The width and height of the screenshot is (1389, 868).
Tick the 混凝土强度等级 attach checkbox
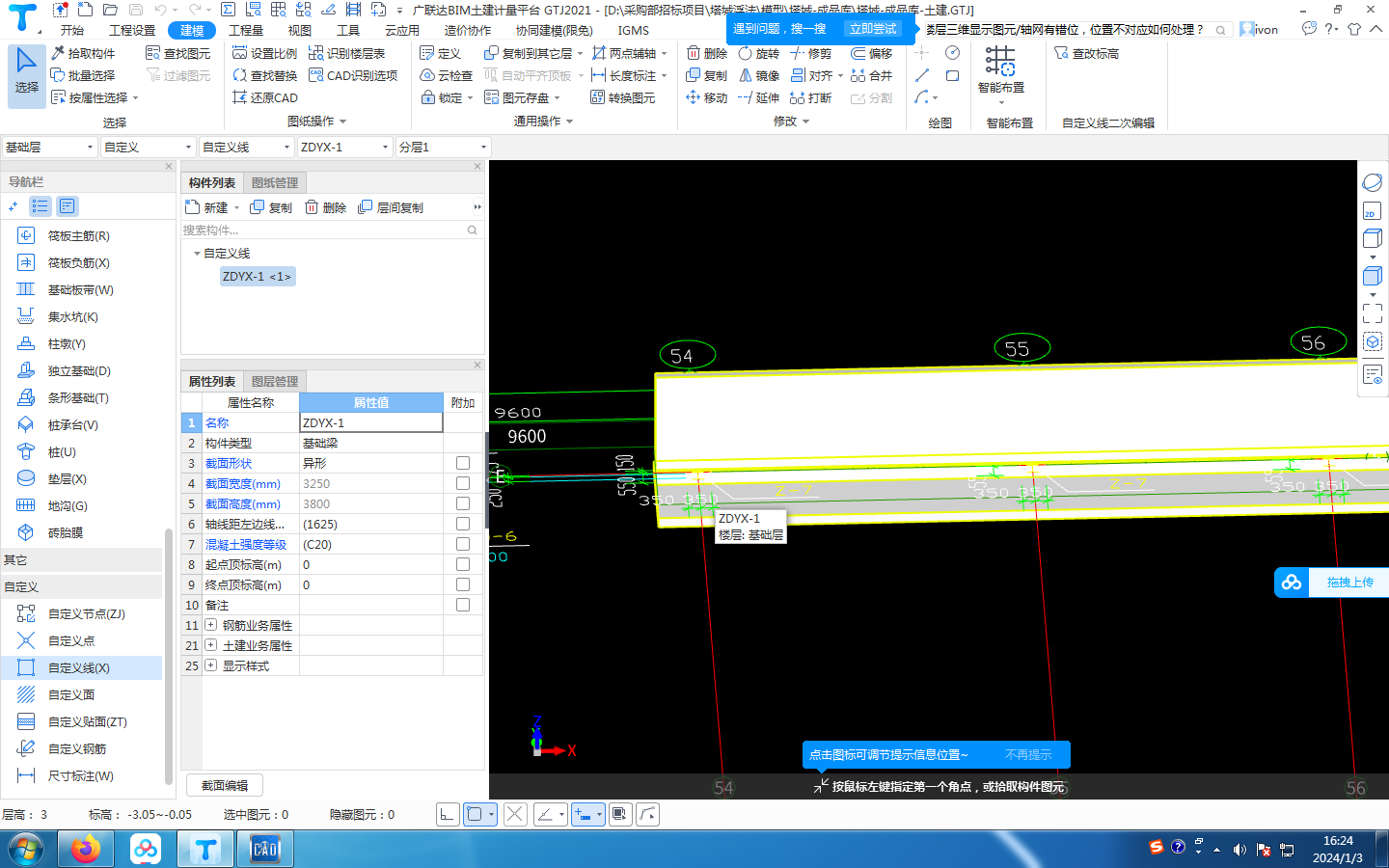coord(463,544)
